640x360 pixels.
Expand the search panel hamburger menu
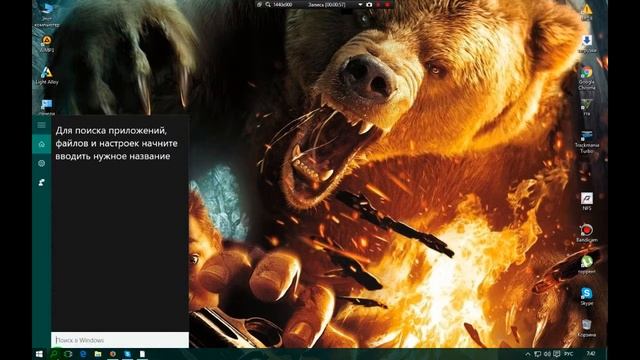(42, 125)
